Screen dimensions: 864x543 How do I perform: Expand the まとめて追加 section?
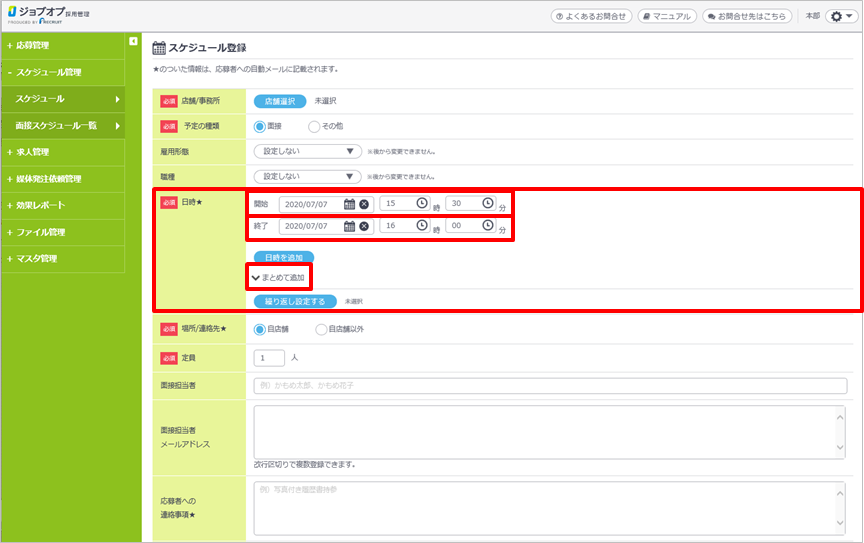[x=279, y=277]
